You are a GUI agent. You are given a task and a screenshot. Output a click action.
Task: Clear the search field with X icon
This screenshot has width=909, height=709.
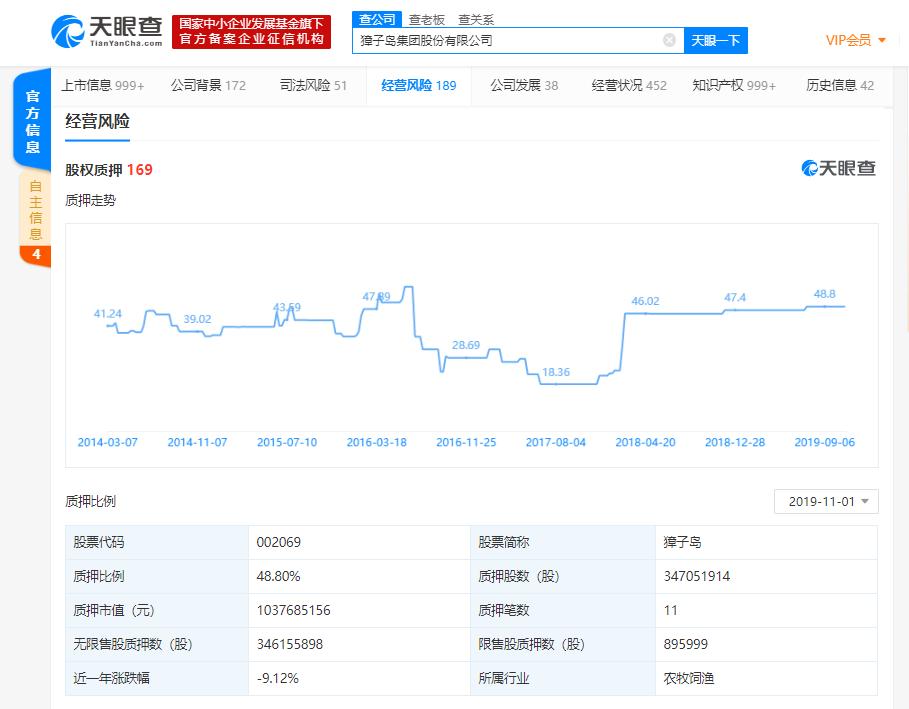[x=669, y=41]
